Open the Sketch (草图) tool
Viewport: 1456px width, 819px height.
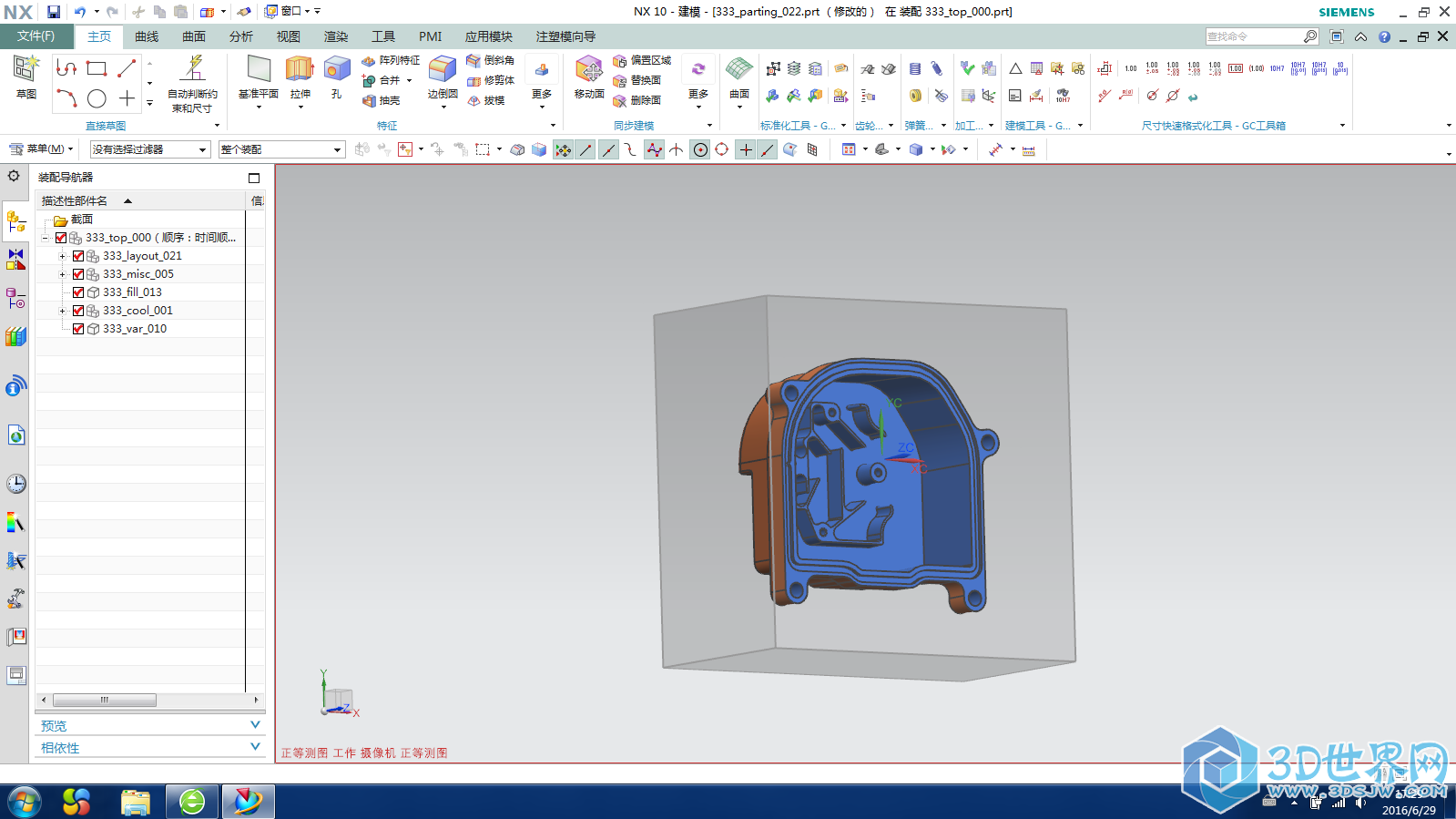click(x=25, y=77)
